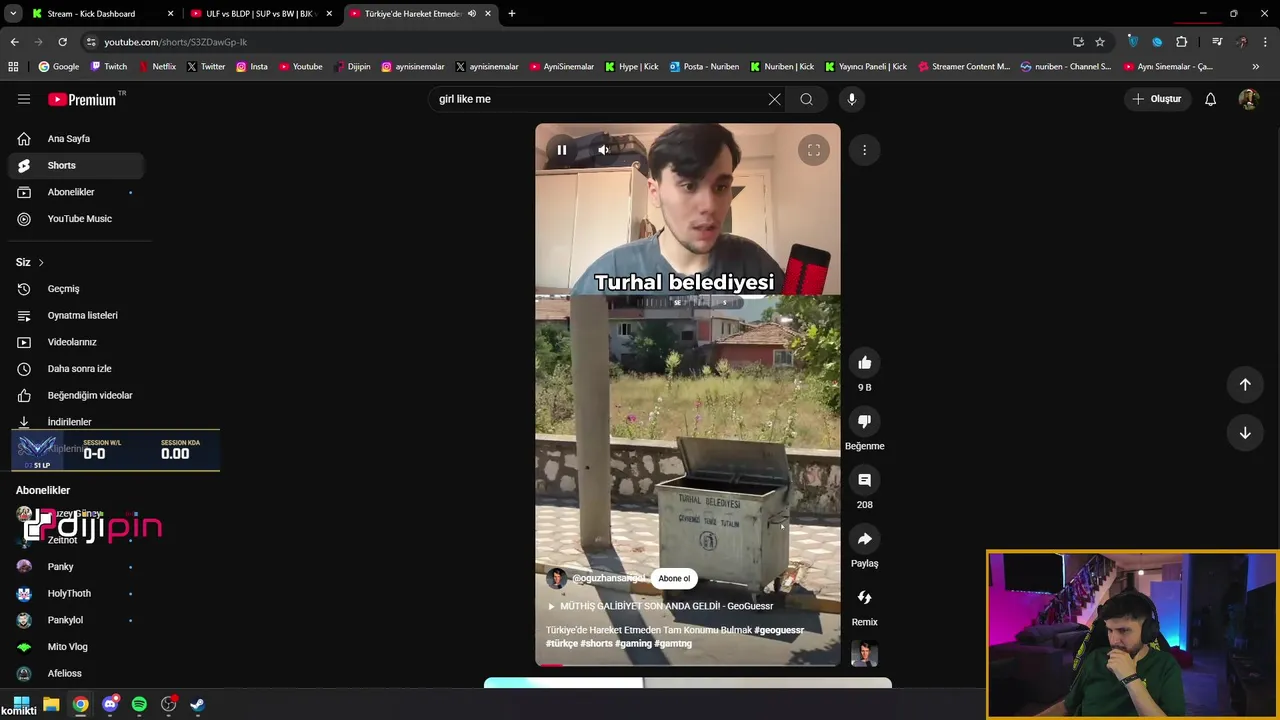Bookmark this page with star
1280x720 pixels.
[1100, 42]
